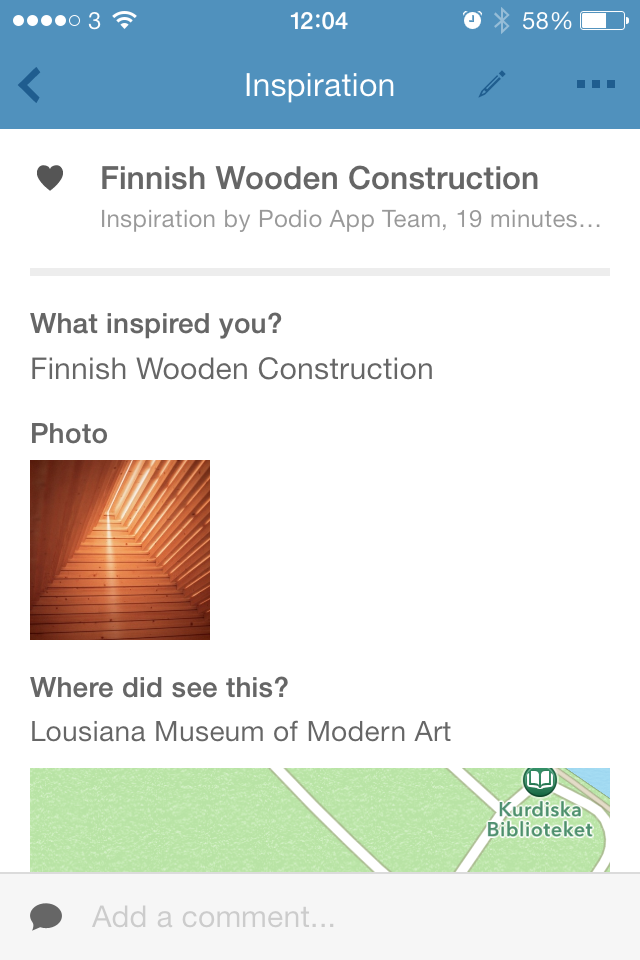Tap the 12:04 clock in status bar
The image size is (640, 960).
[x=319, y=21]
